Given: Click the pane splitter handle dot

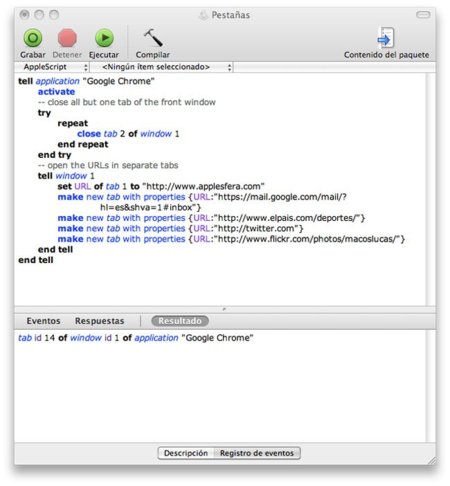Looking at the screenshot, I should [224, 309].
